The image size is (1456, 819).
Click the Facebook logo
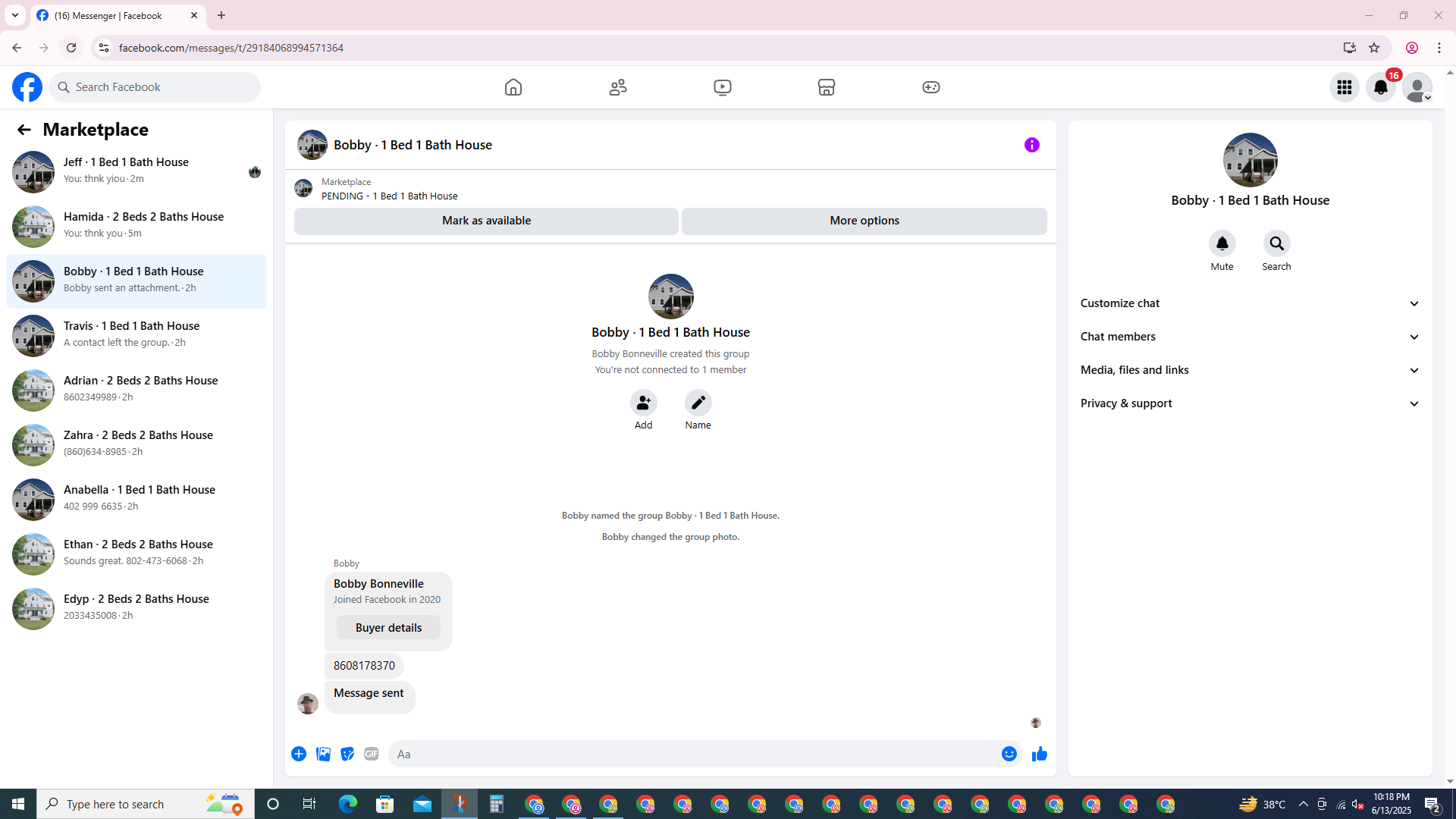click(27, 87)
